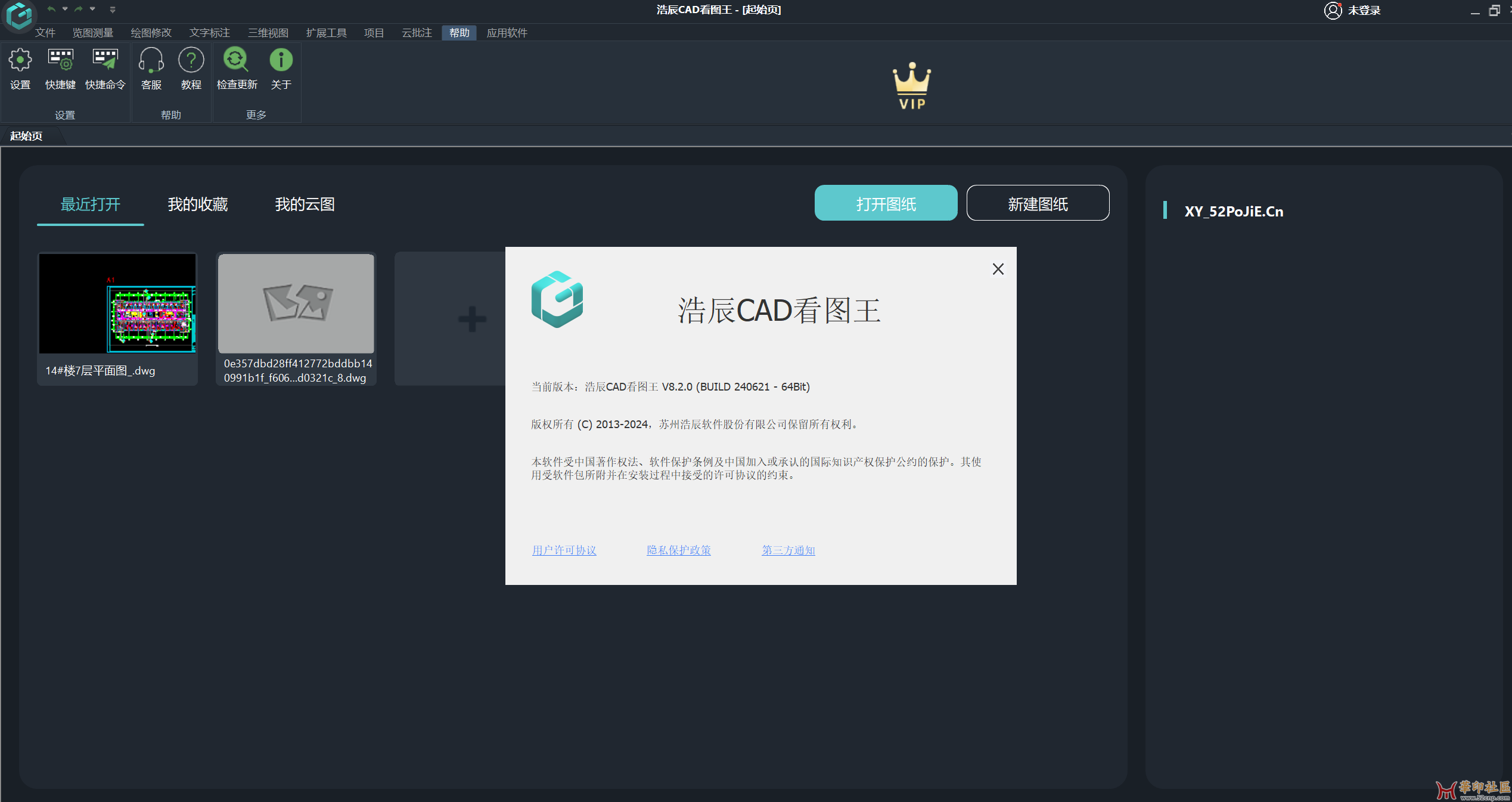Switch to the 扩展工具 ribbon tab
Image resolution: width=1512 pixels, height=802 pixels.
[x=327, y=33]
